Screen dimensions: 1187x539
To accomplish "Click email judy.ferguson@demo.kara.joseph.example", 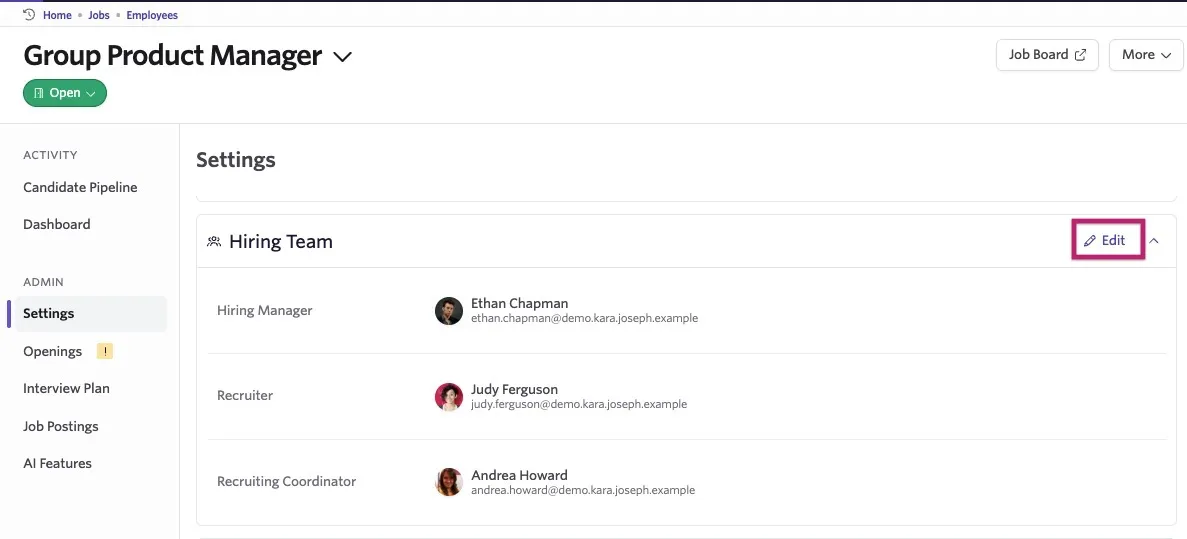I will (579, 404).
